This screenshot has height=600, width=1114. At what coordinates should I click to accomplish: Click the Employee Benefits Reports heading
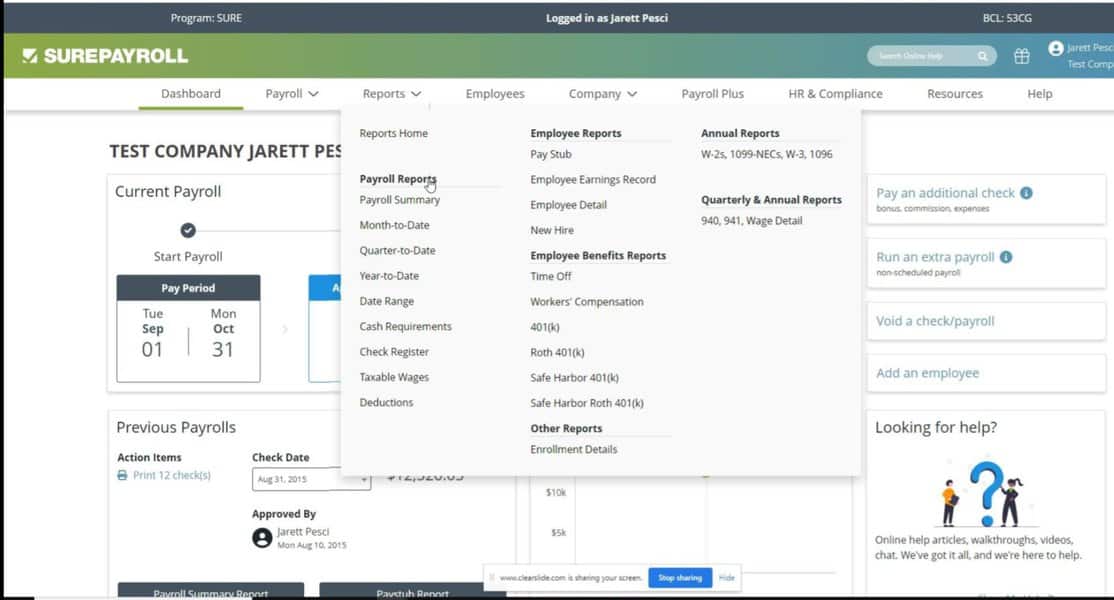[x=598, y=256]
